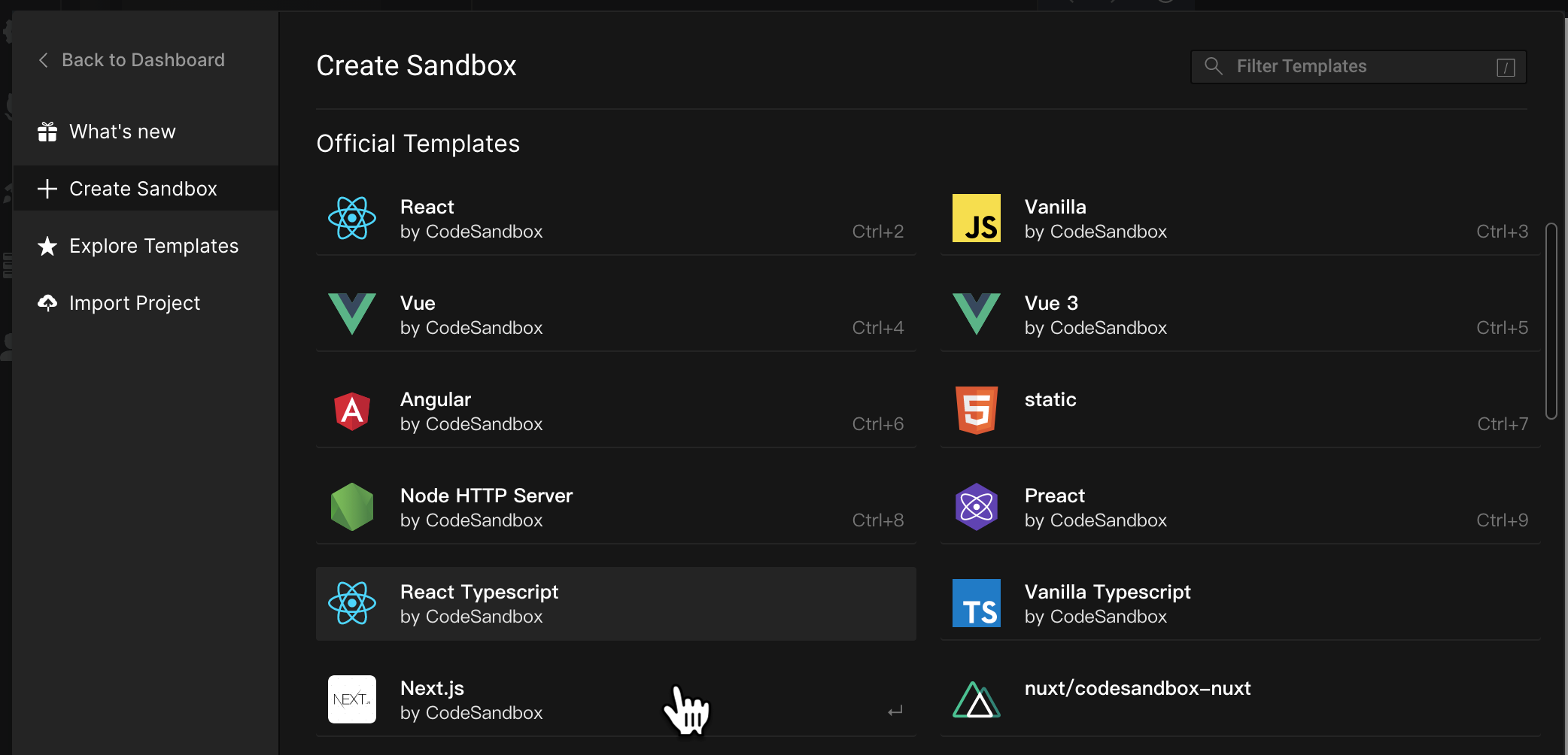This screenshot has height=755, width=1568.
Task: Pick the Node HTTP Server name
Action: pyautogui.click(x=487, y=496)
